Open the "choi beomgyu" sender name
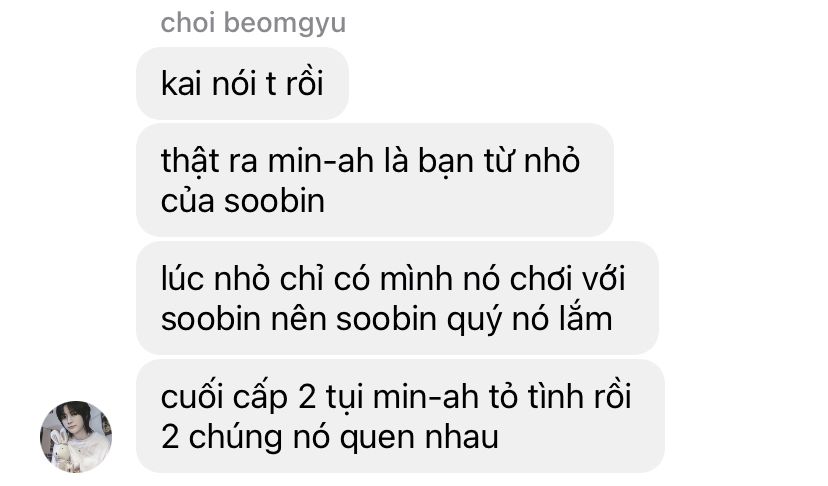The height and width of the screenshot is (486, 828). (253, 23)
